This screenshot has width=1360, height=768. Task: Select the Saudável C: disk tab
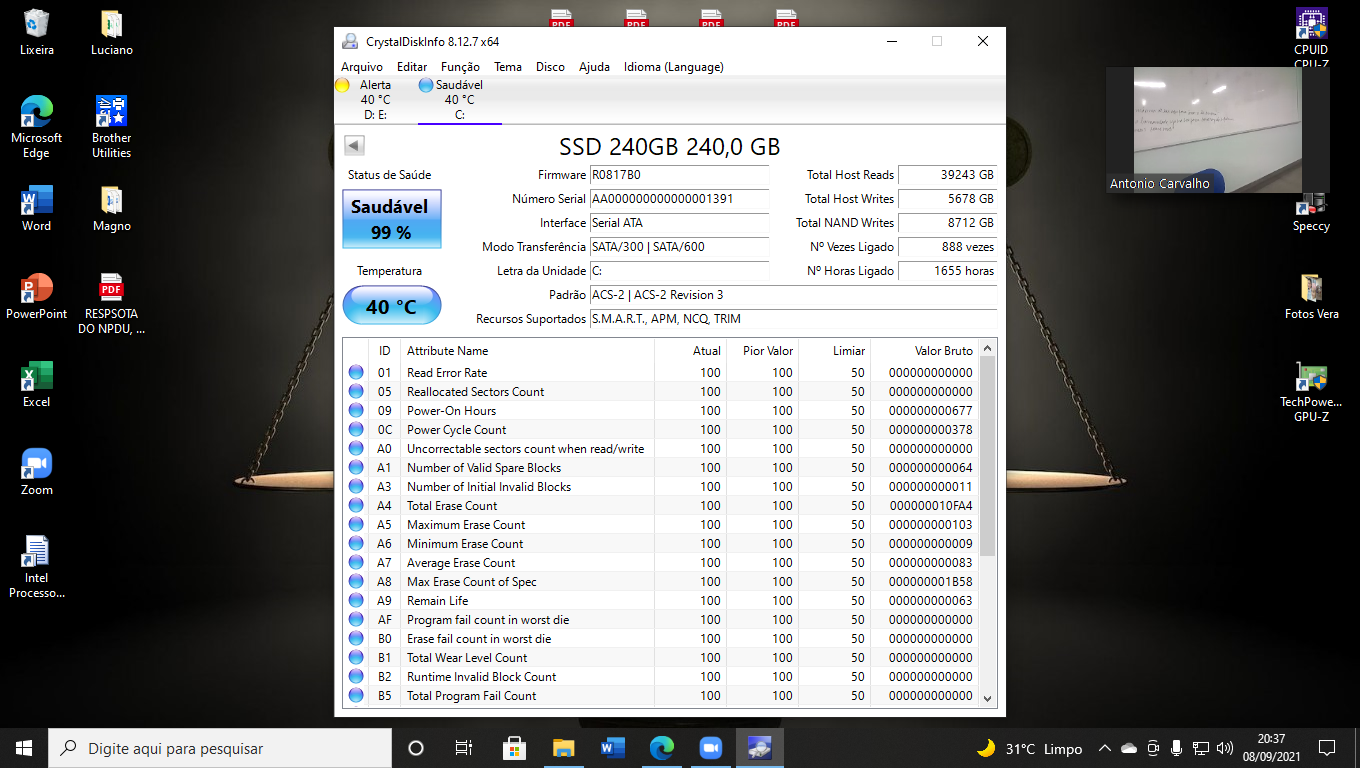[460, 100]
